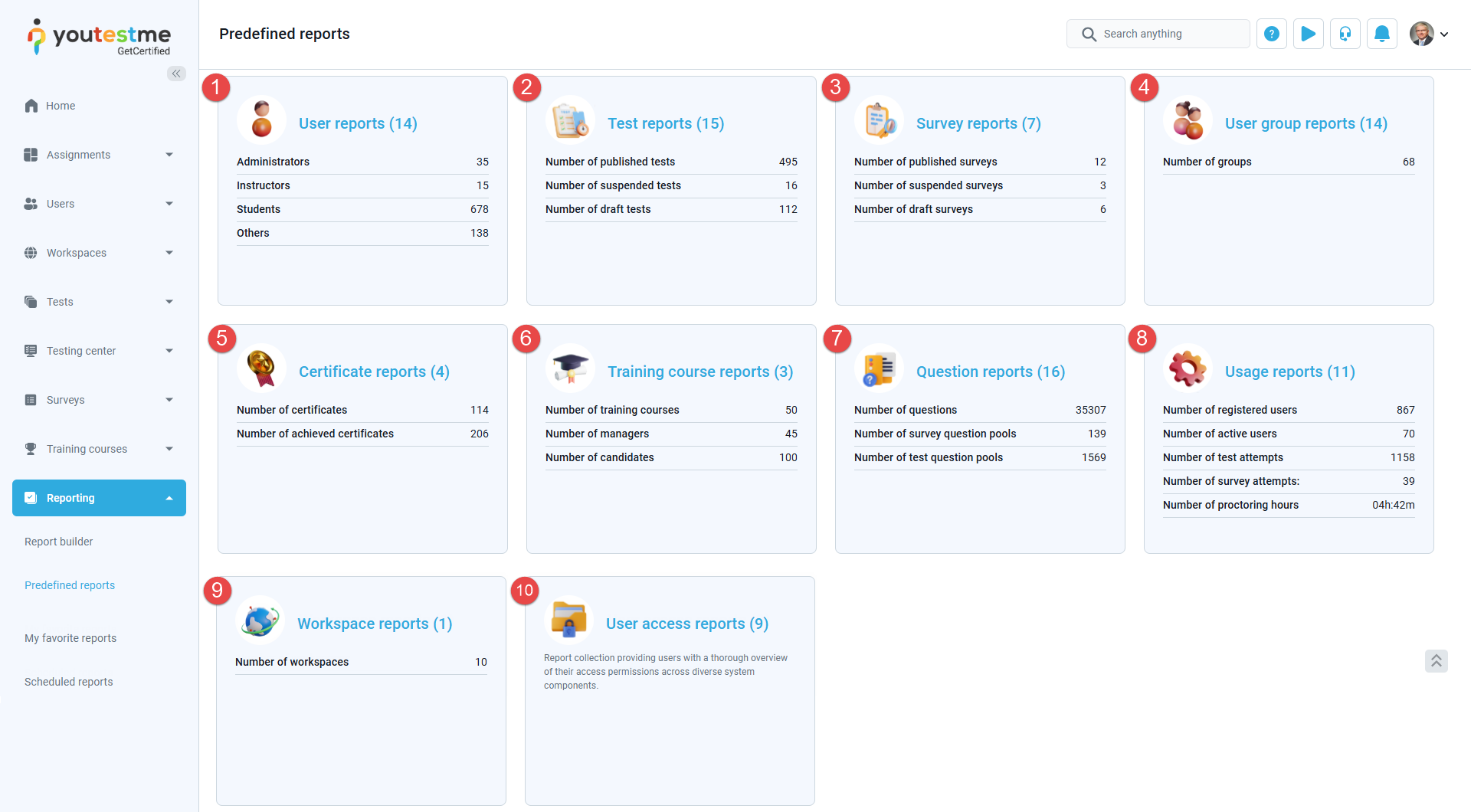Click the Test reports clipboard icon
1471x812 pixels.
coord(571,120)
